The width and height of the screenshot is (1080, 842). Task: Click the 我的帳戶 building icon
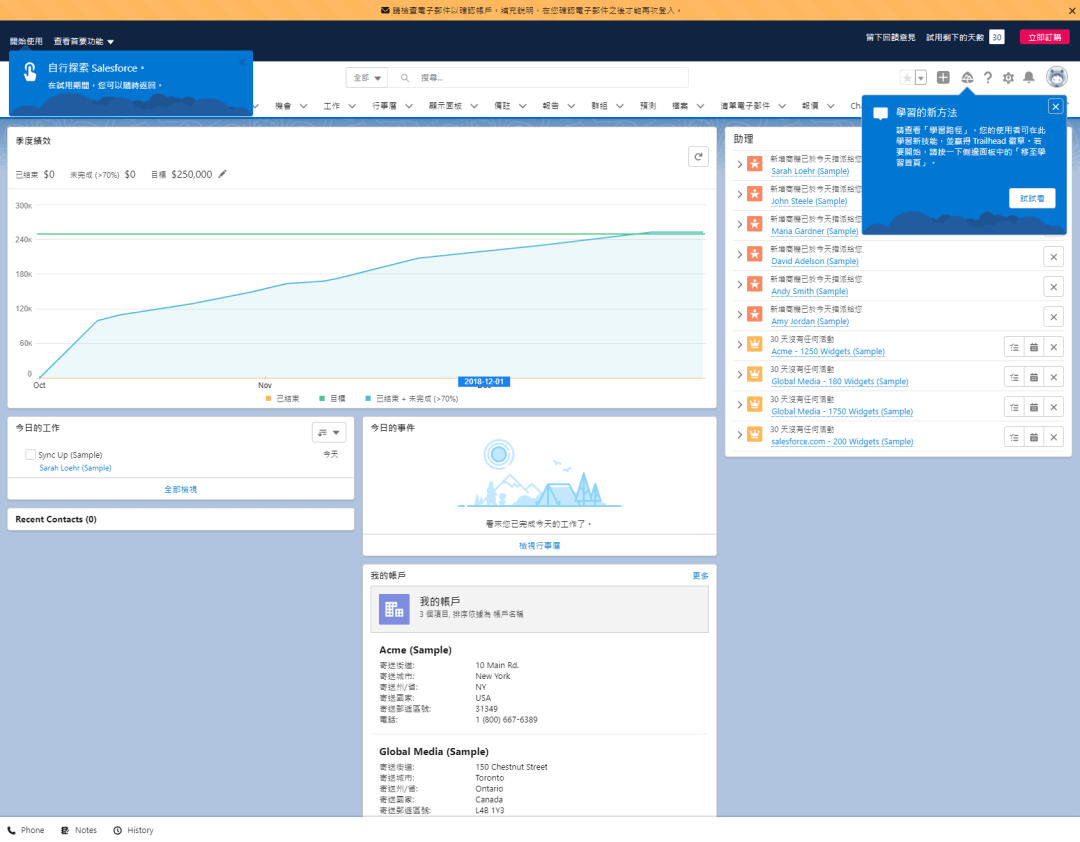point(394,609)
